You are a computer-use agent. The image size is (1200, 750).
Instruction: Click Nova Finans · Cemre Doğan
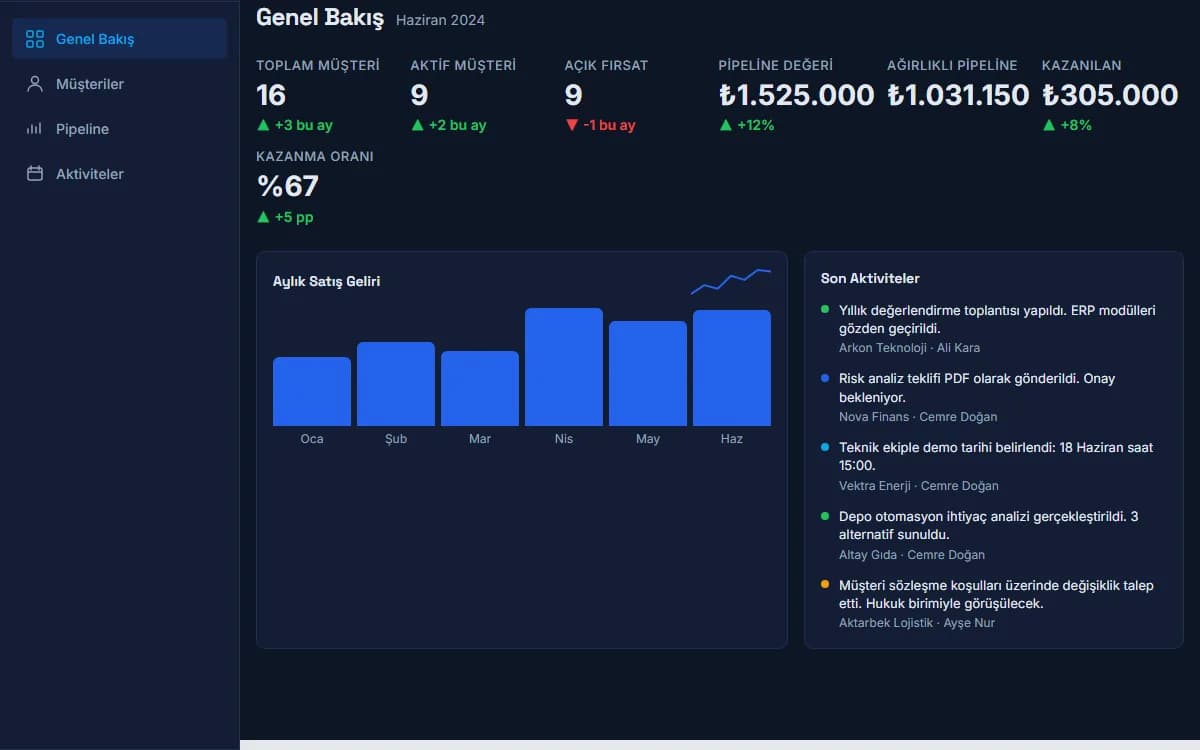point(918,417)
